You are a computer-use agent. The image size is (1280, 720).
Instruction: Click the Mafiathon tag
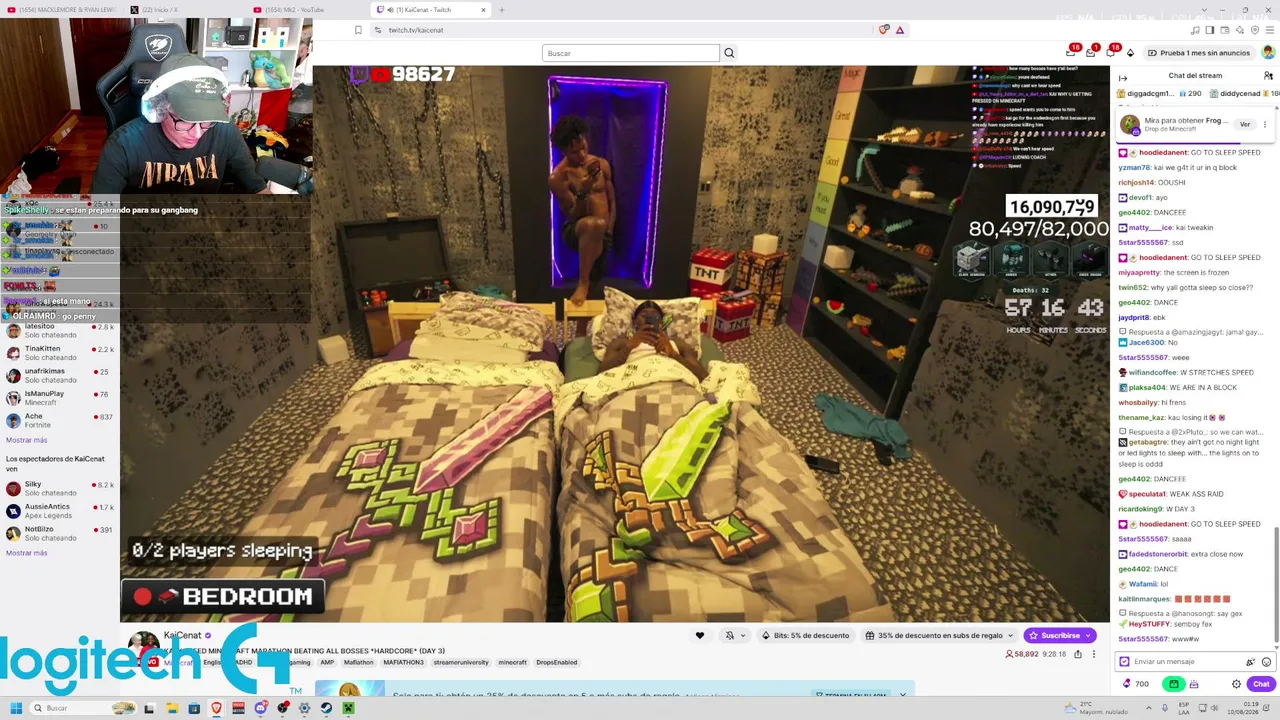358,662
